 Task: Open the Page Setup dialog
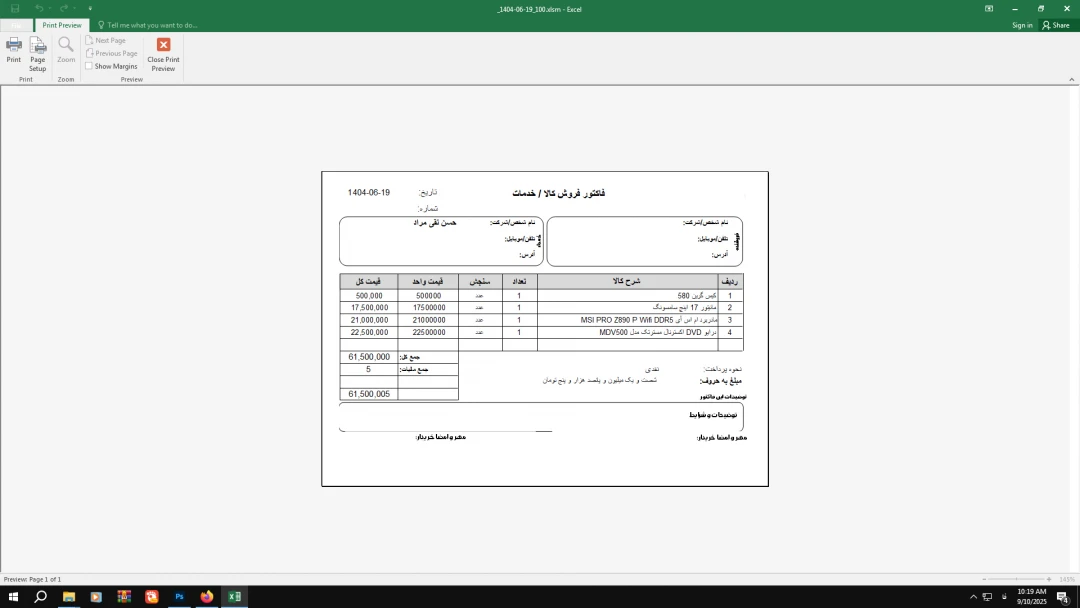(x=38, y=54)
